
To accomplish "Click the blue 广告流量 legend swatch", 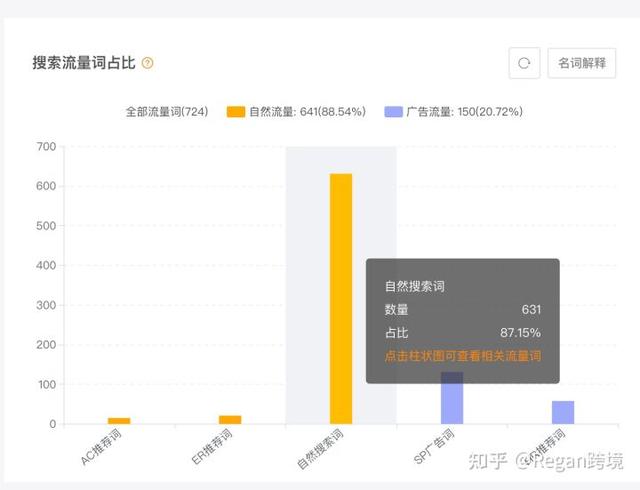I will click(x=393, y=112).
